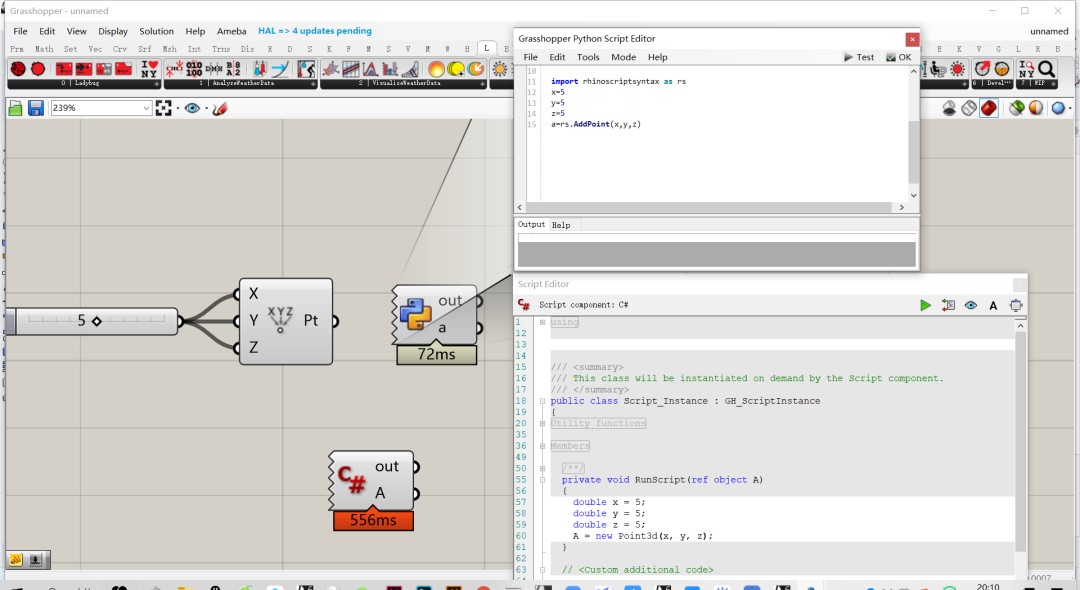This screenshot has width=1080, height=590.
Task: Expand the 'Members' code region
Action: [x=543, y=446]
